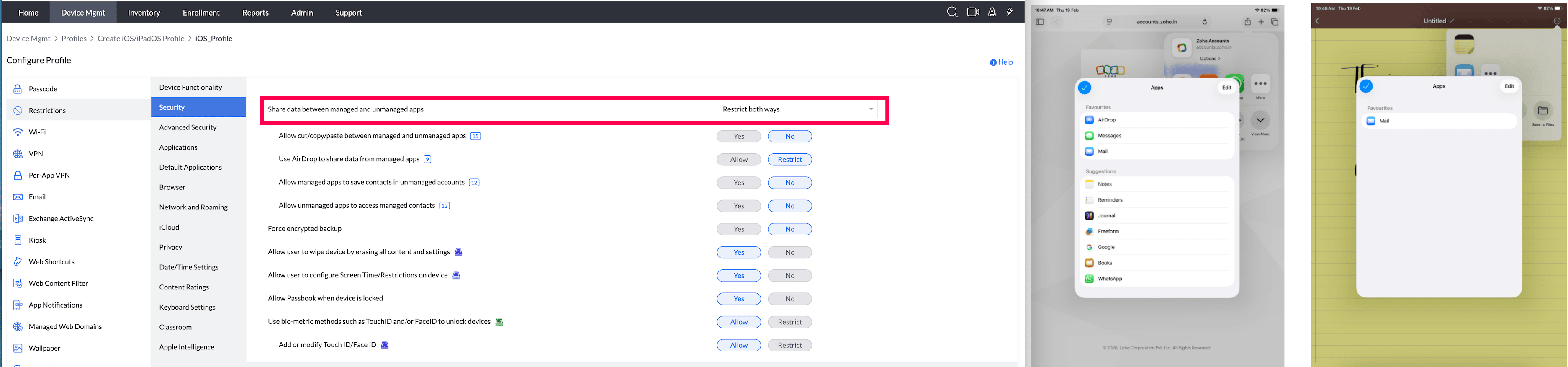Switch to the Admin tab
The width and height of the screenshot is (1568, 367).
(302, 12)
